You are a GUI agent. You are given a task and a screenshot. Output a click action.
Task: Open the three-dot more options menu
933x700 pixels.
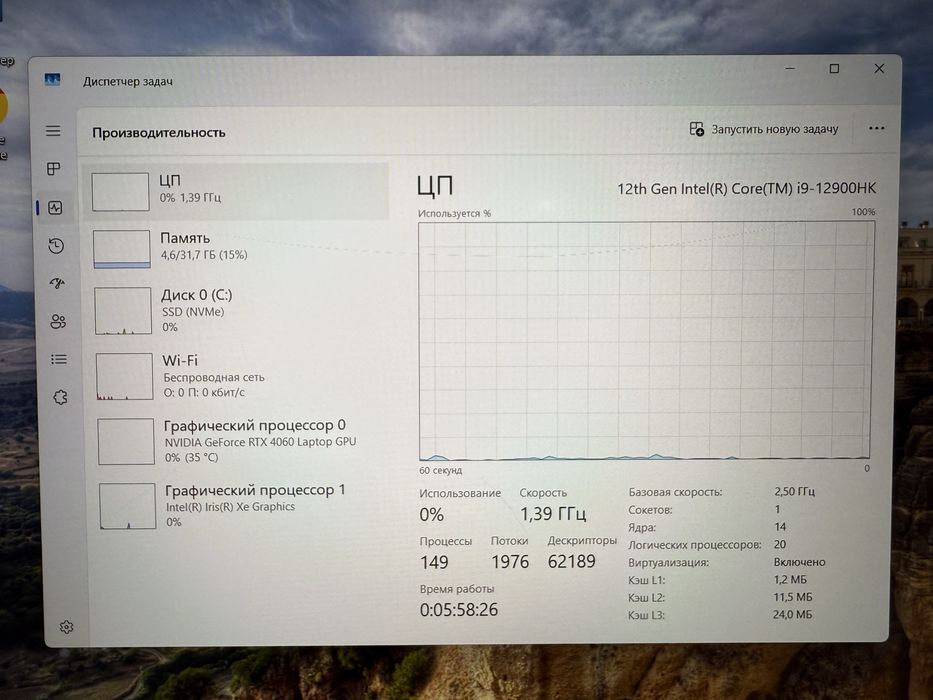pyautogui.click(x=876, y=129)
